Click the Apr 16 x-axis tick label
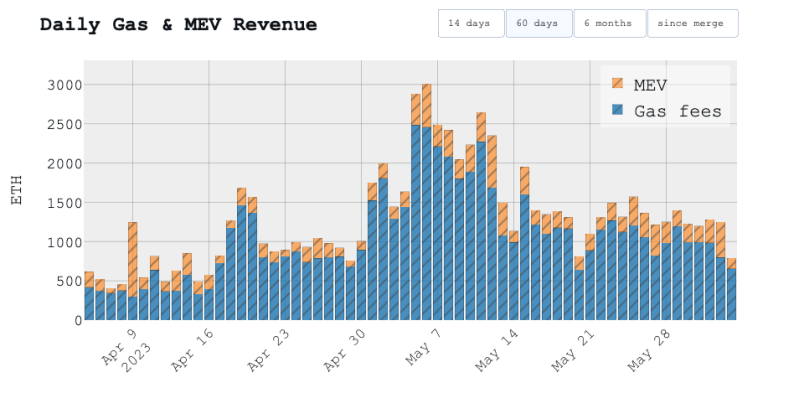 click(x=194, y=353)
